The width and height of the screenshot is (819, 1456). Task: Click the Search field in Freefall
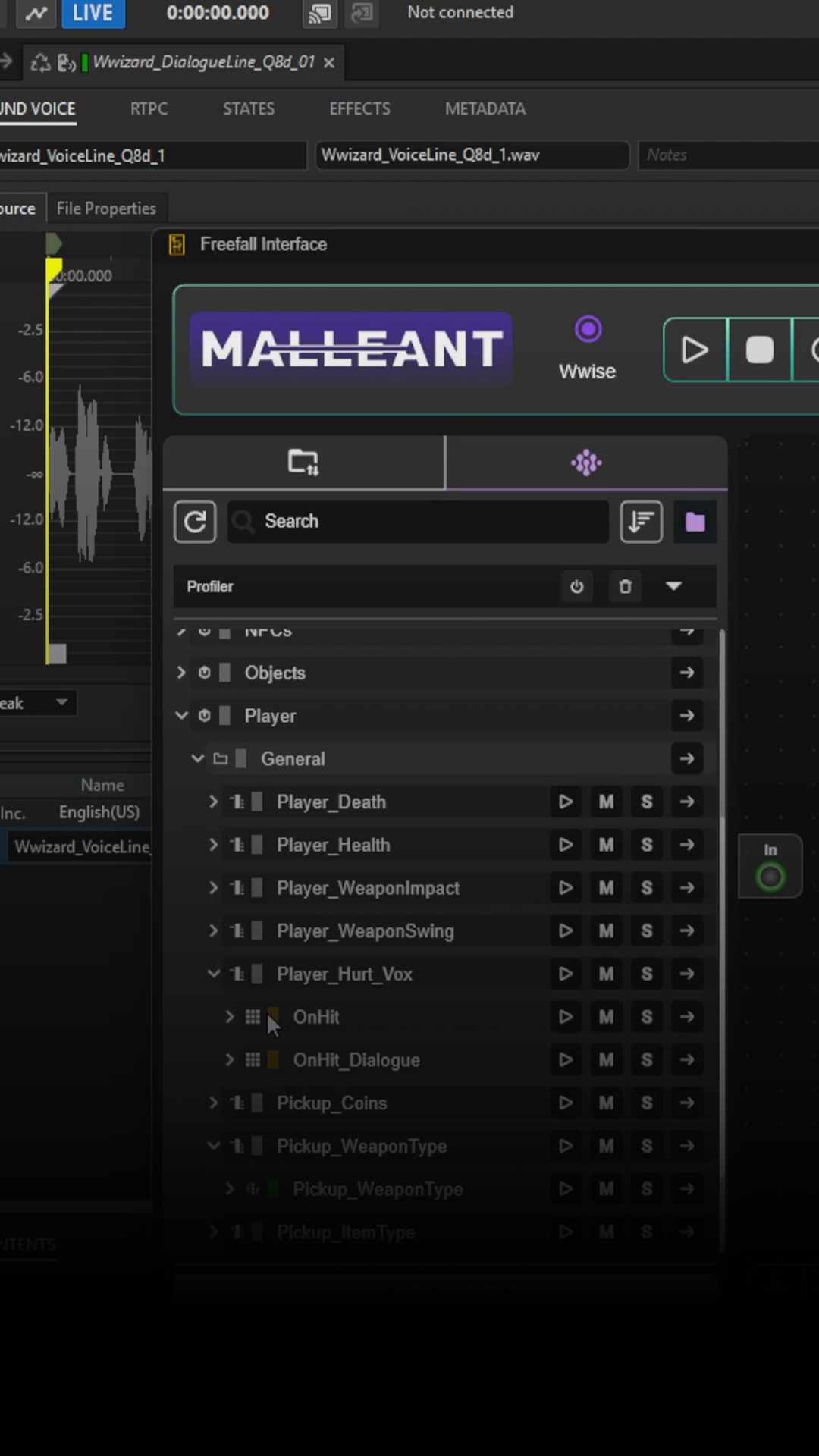(418, 522)
